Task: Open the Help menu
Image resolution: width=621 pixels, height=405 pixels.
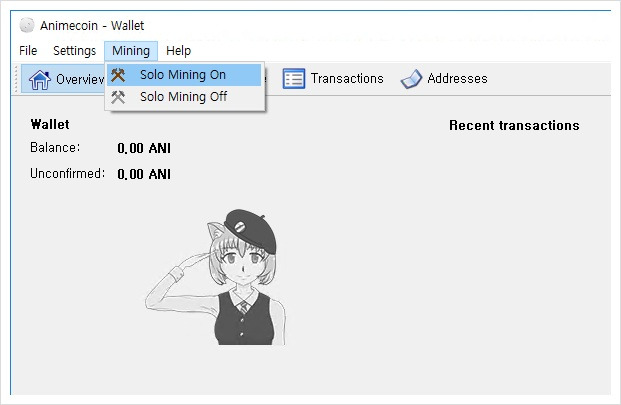Action: point(179,51)
